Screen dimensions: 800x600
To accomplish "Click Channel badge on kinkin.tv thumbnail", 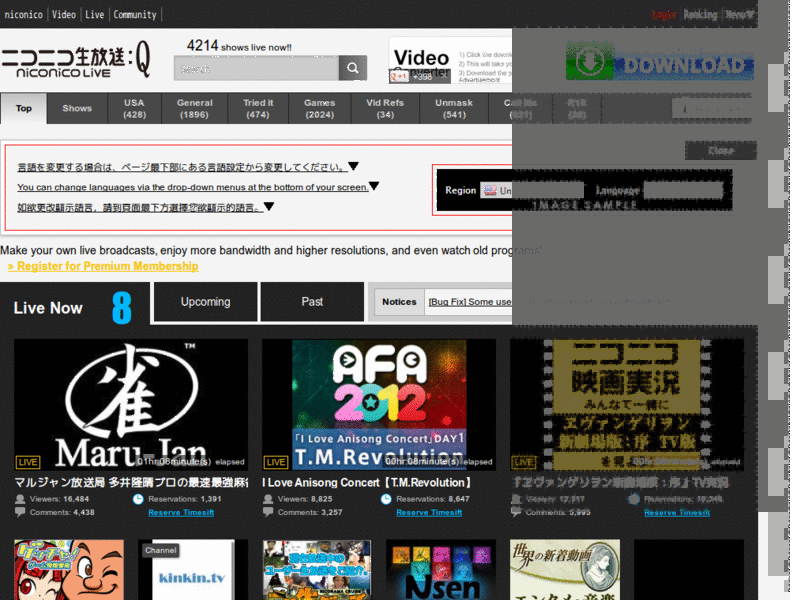I will click(161, 550).
